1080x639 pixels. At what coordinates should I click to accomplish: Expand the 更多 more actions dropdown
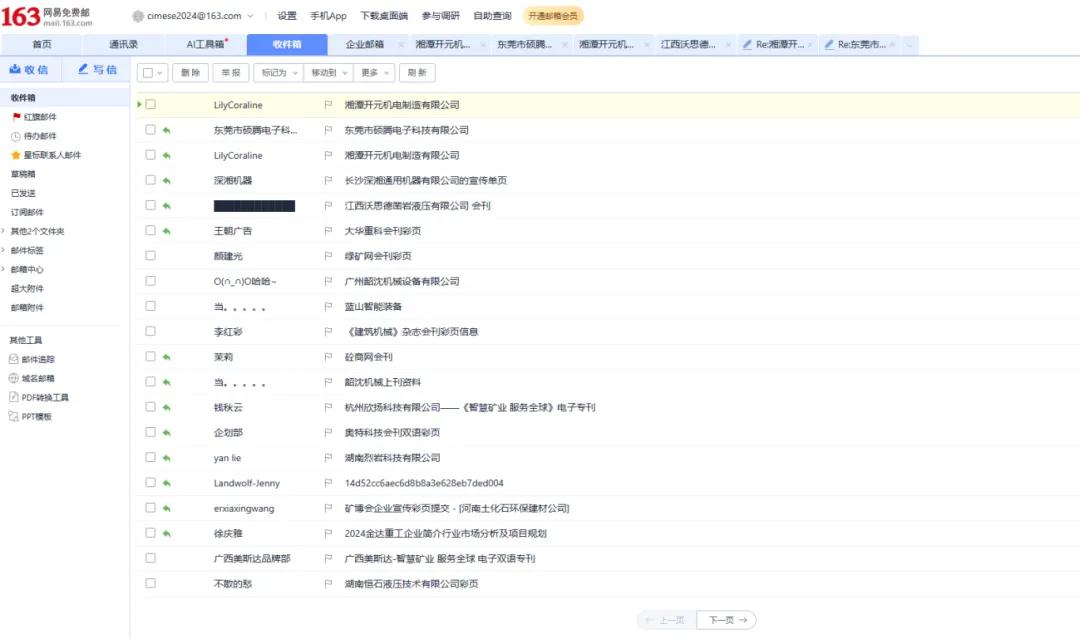(x=372, y=72)
